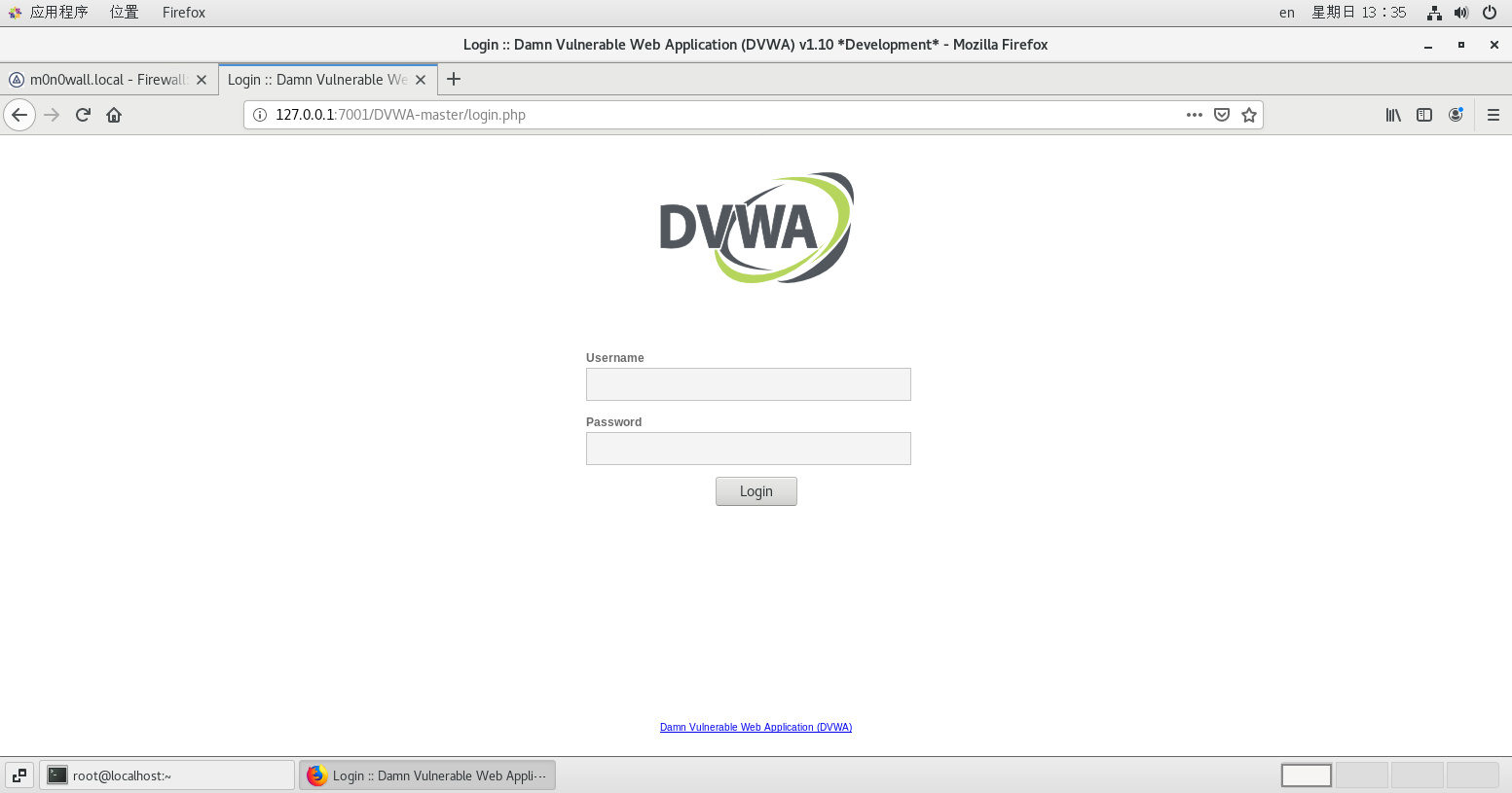Select the first workspace in switcher
The image size is (1512, 793).
(x=1307, y=775)
